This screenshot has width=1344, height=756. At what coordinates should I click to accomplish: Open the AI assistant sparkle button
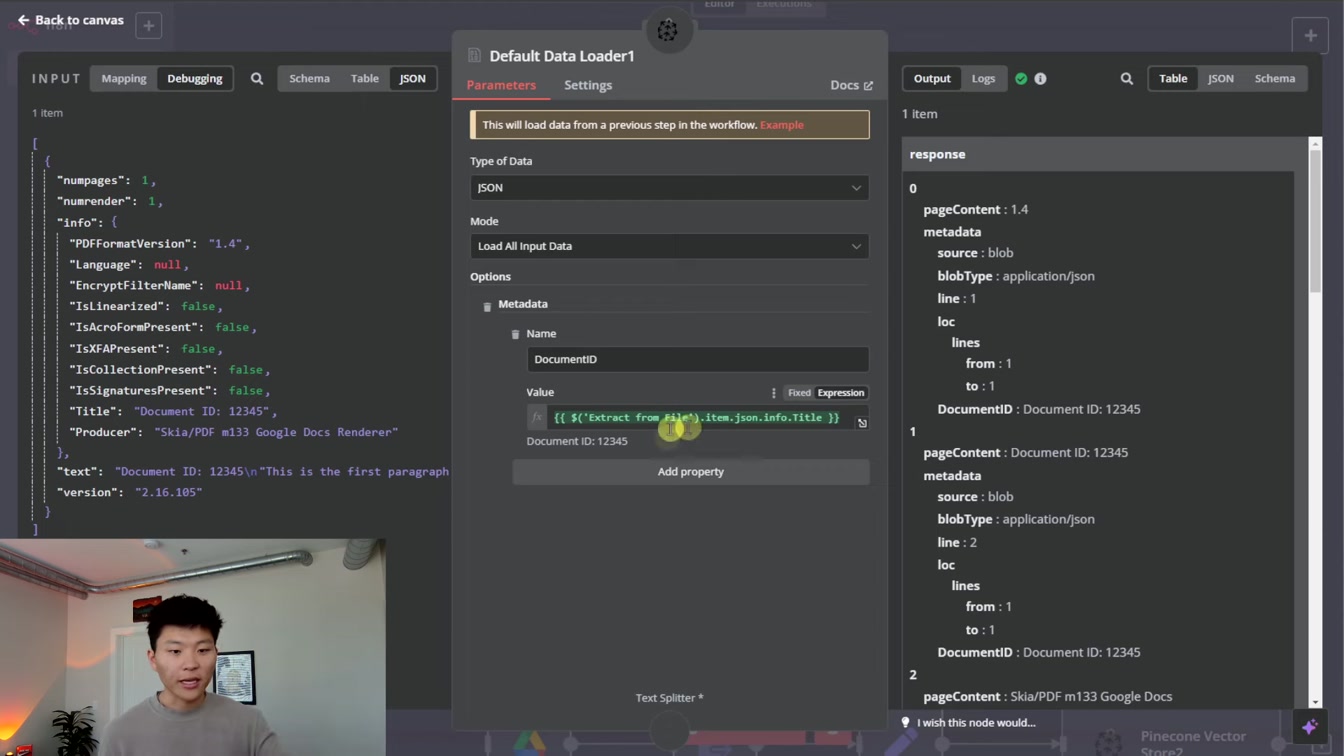[1310, 726]
